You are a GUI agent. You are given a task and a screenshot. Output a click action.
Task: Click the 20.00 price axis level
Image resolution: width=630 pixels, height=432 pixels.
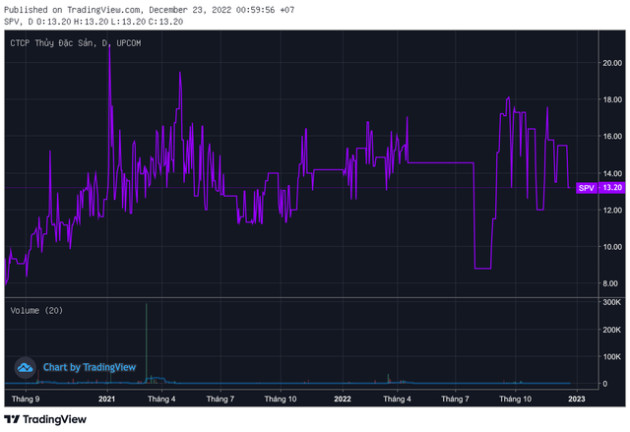[x=611, y=62]
